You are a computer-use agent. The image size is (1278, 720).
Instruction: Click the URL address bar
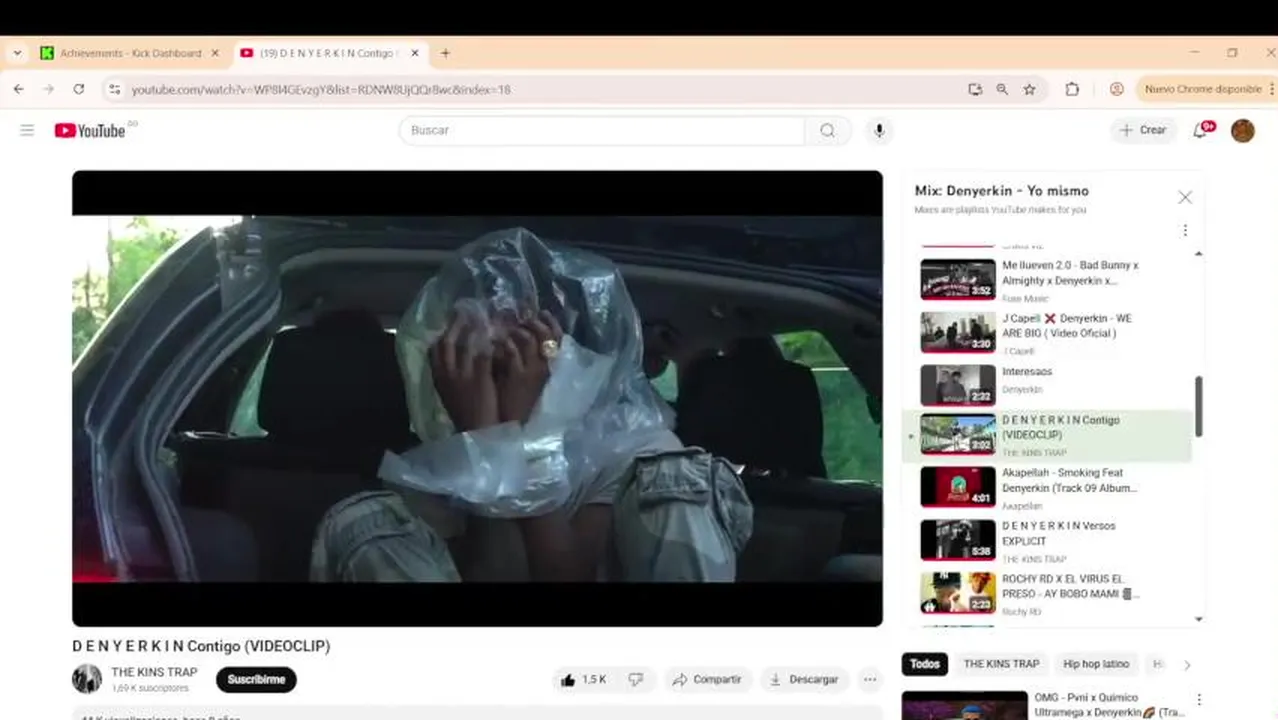540,89
